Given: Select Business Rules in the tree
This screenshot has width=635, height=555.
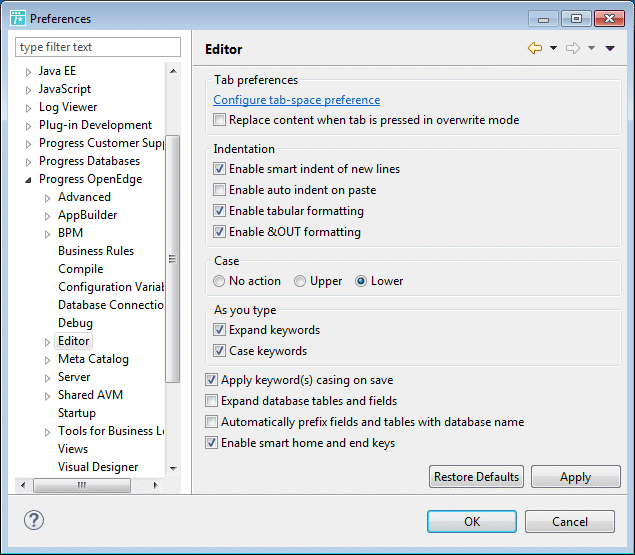Looking at the screenshot, I should pos(96,251).
